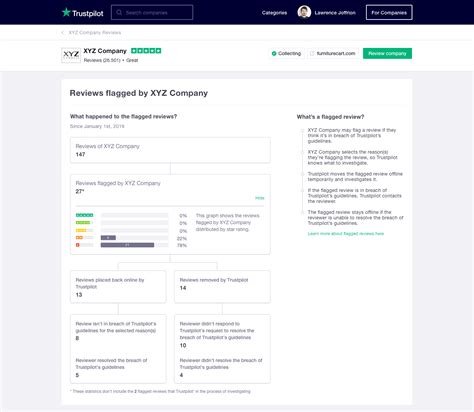Select the 'Reviews of XYZ Company' card
Screen dimensions: 474x412
(170, 150)
